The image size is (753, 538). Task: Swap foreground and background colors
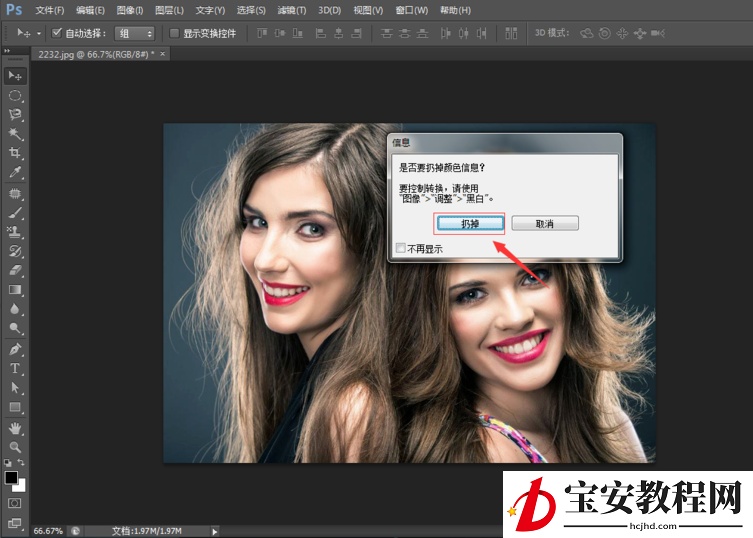(21, 463)
